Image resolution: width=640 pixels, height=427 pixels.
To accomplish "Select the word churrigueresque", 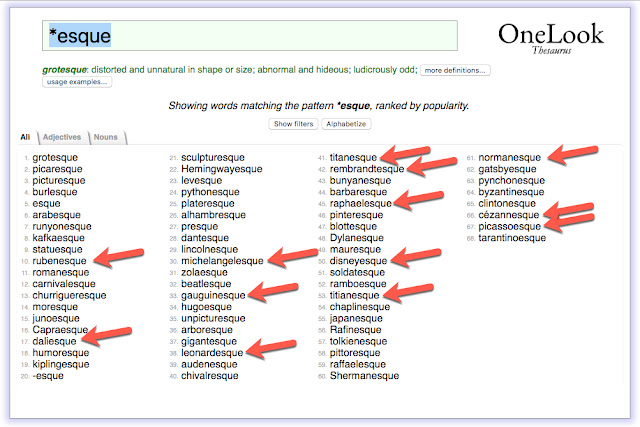I will point(69,295).
